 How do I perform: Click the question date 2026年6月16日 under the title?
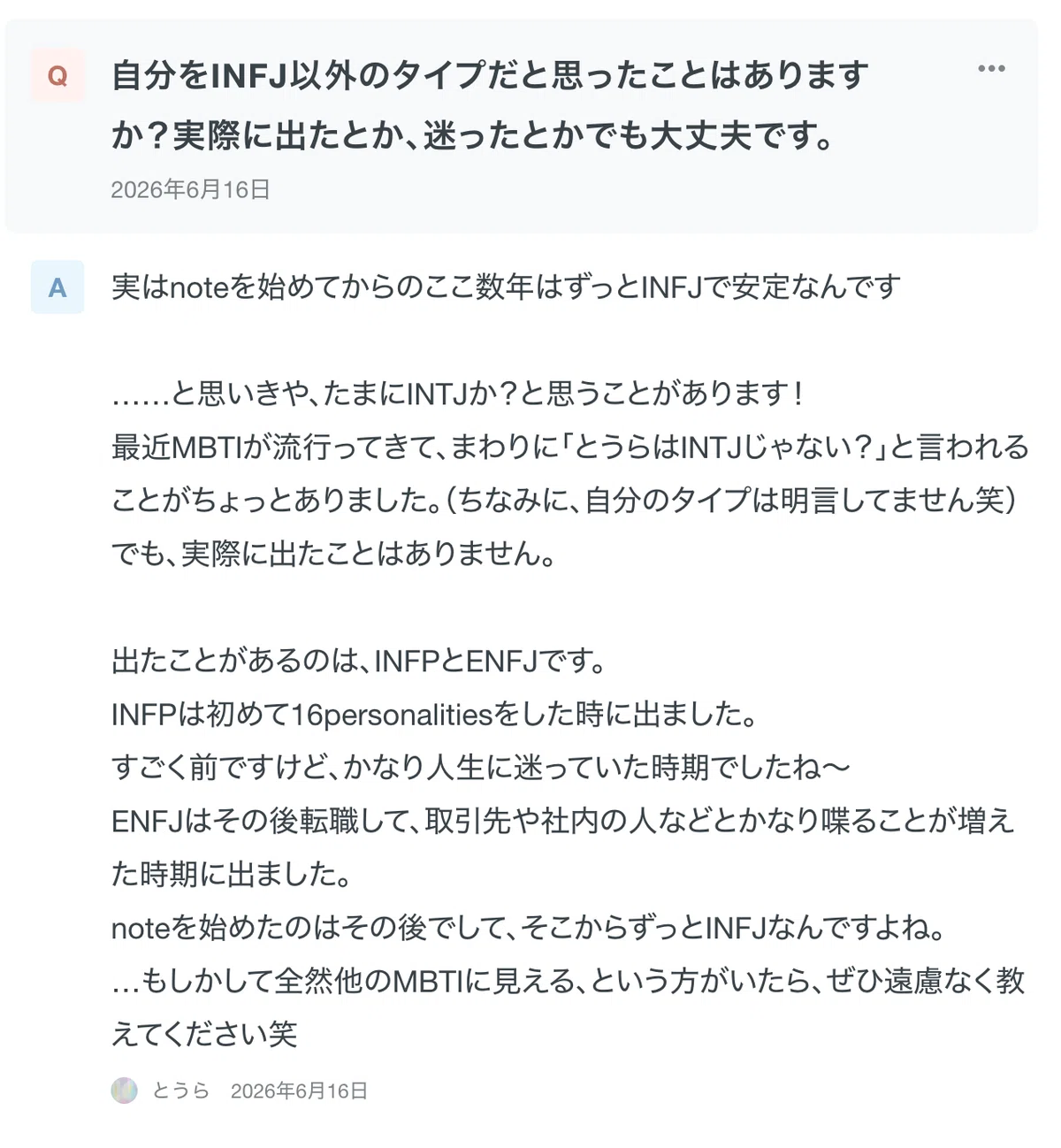coord(190,189)
